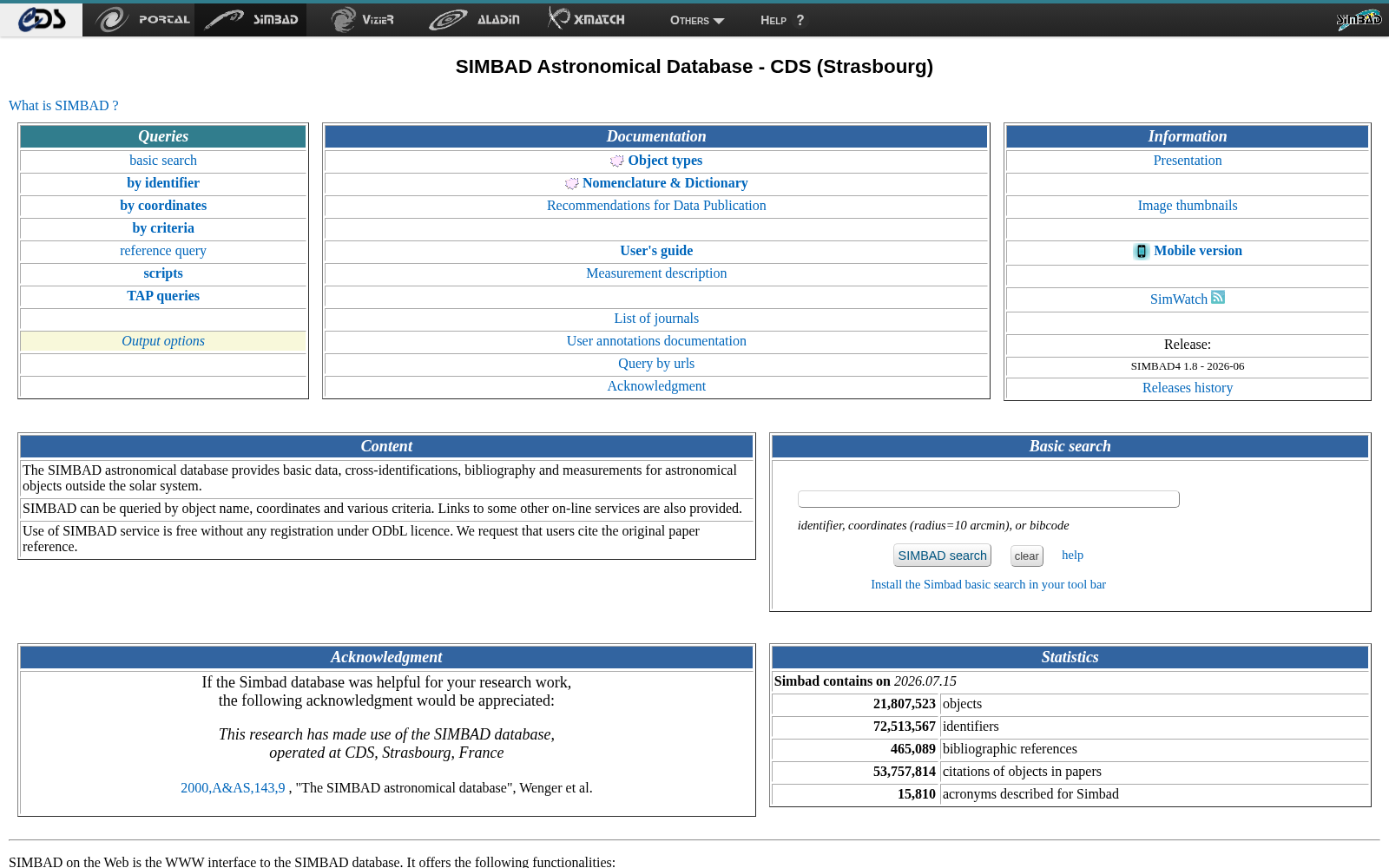Open Acknowledgment link in Documentation
1389x868 pixels.
(656, 386)
